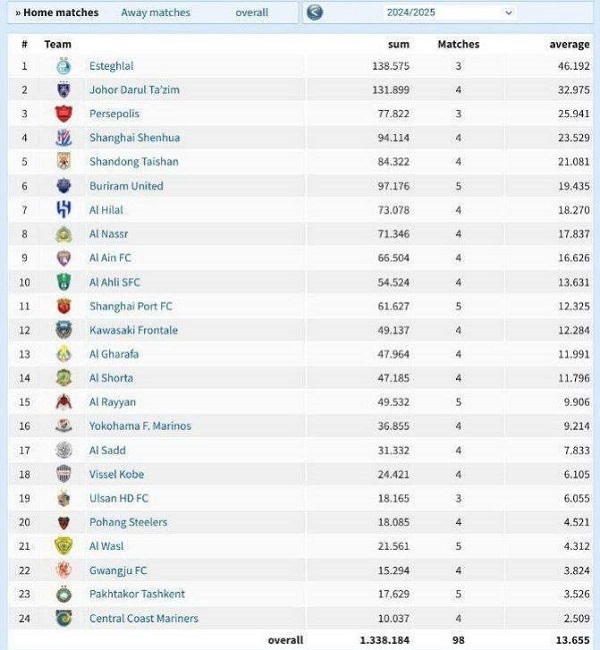Open the Shanghai Shenhua team link
Screen dimensions: 600x650
tap(134, 138)
